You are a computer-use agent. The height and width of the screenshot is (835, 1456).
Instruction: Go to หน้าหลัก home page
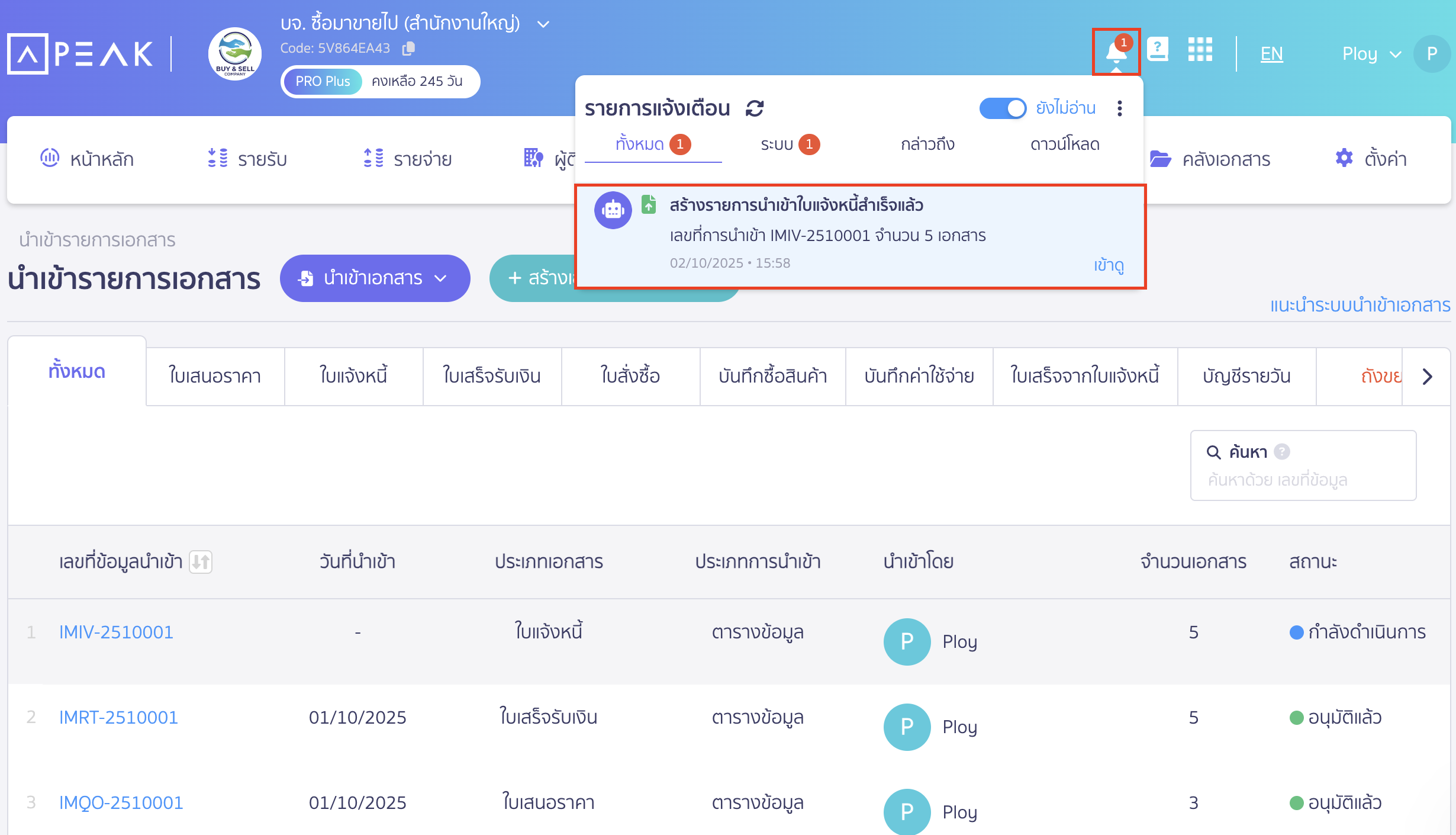tap(88, 159)
